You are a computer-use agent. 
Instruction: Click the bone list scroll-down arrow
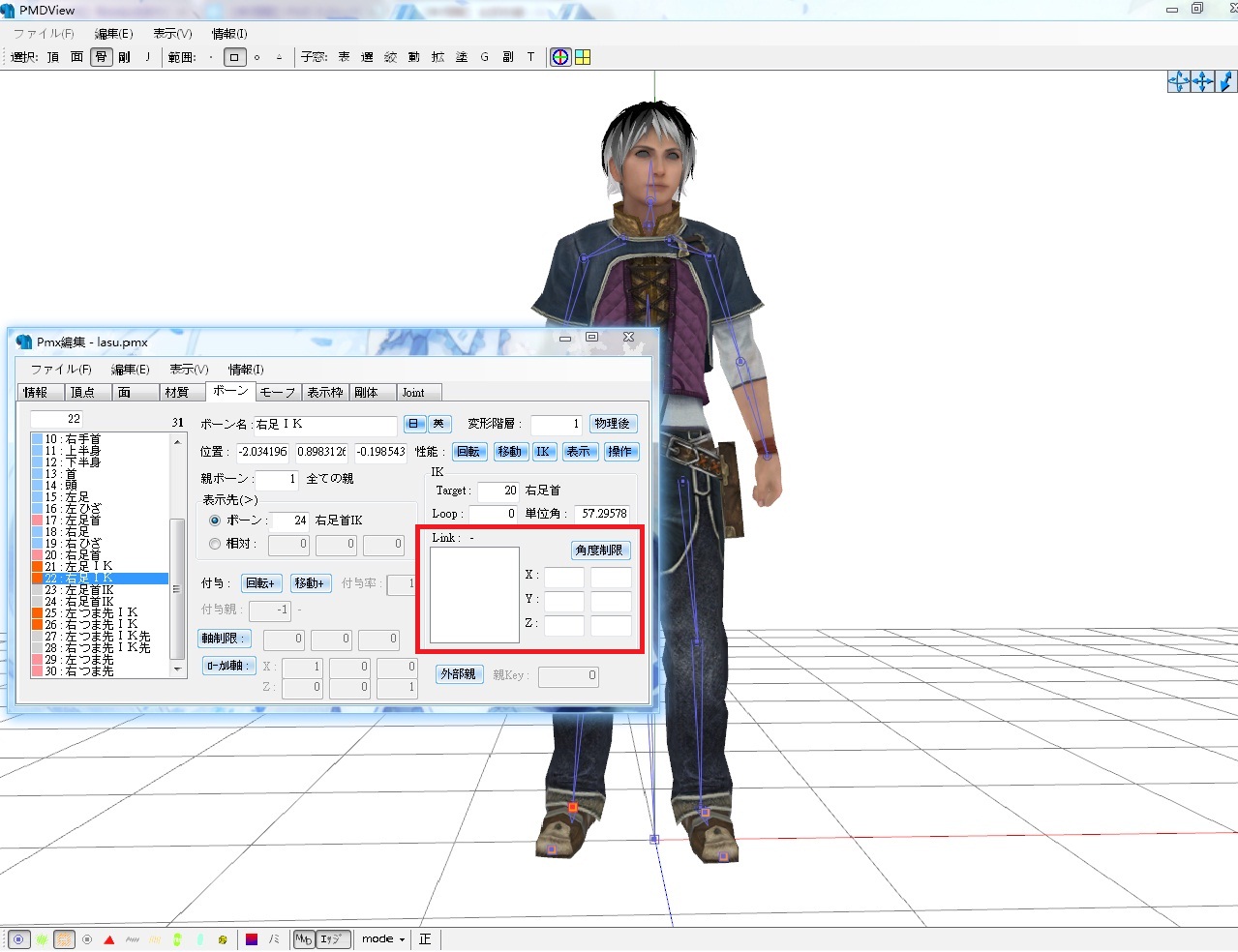point(177,669)
